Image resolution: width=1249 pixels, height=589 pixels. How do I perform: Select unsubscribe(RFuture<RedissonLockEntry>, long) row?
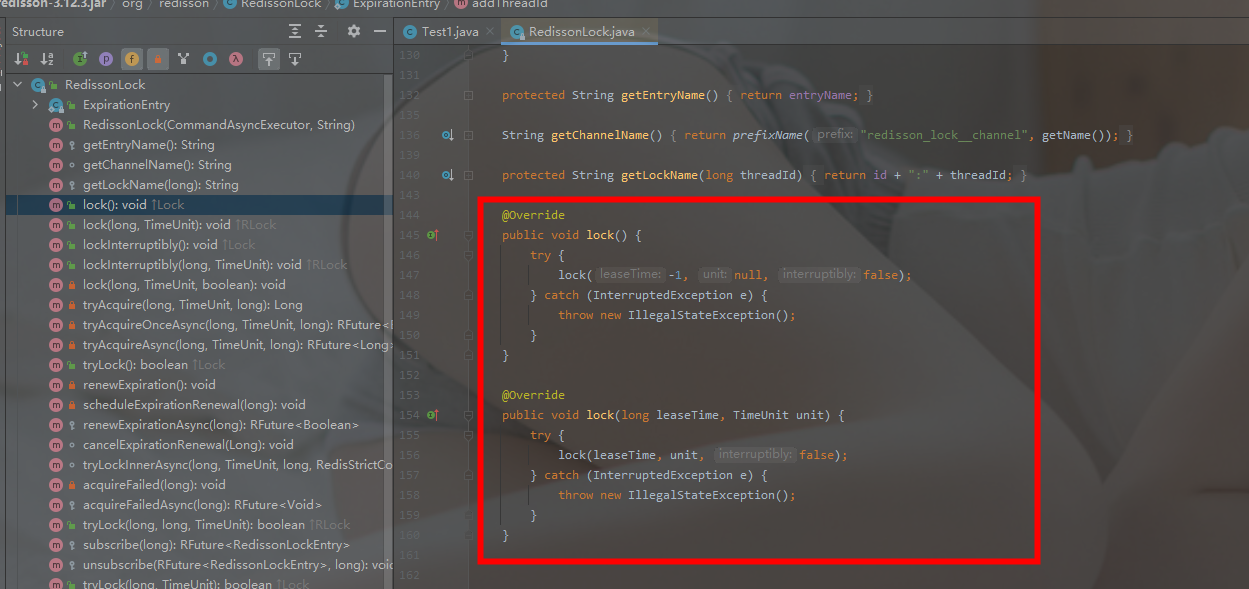click(x=199, y=565)
